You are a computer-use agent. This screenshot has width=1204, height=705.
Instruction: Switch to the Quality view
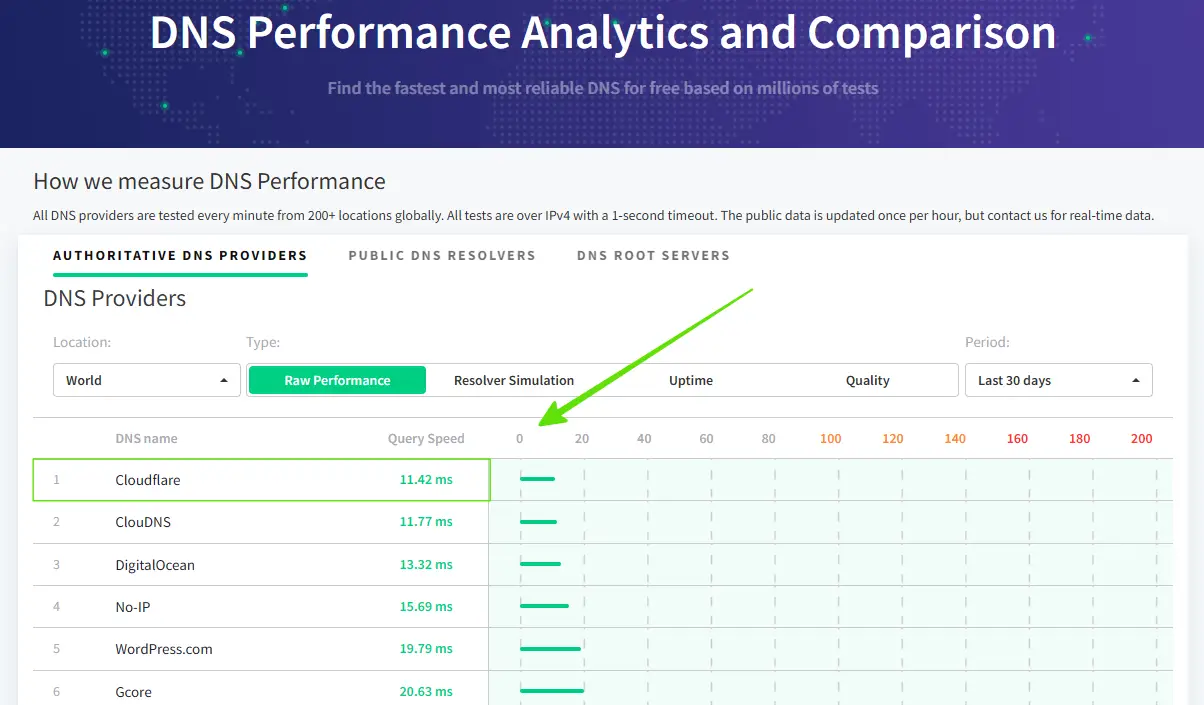coord(867,380)
